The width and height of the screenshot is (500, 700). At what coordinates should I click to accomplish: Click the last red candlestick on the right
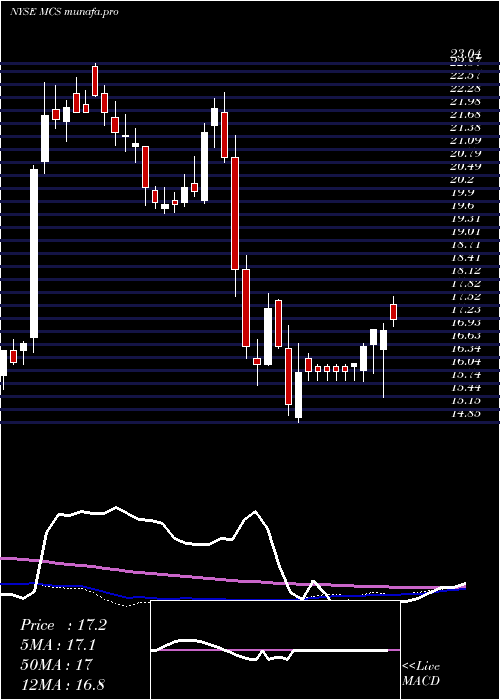coord(393,312)
